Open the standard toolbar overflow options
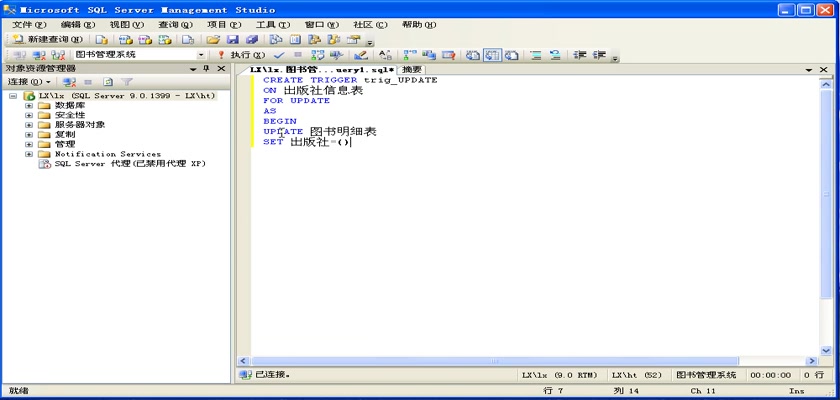The width and height of the screenshot is (840, 400). [x=370, y=41]
